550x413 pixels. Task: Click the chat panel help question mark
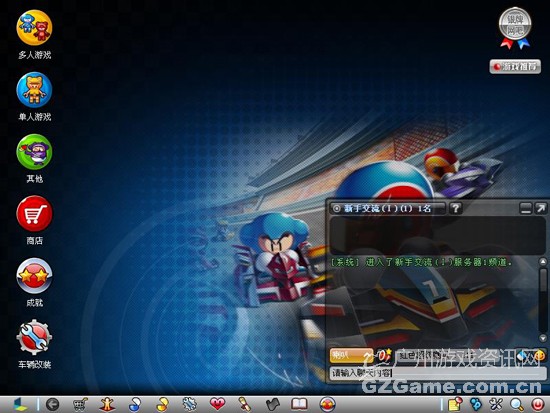[455, 208]
